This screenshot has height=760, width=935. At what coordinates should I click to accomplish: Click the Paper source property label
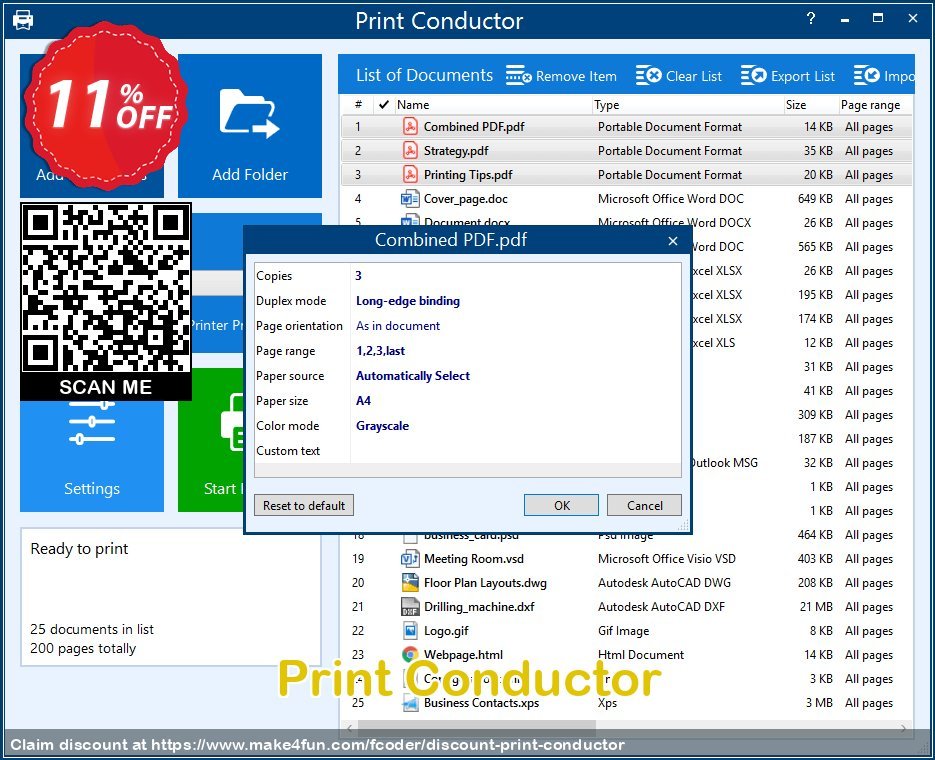pos(290,376)
